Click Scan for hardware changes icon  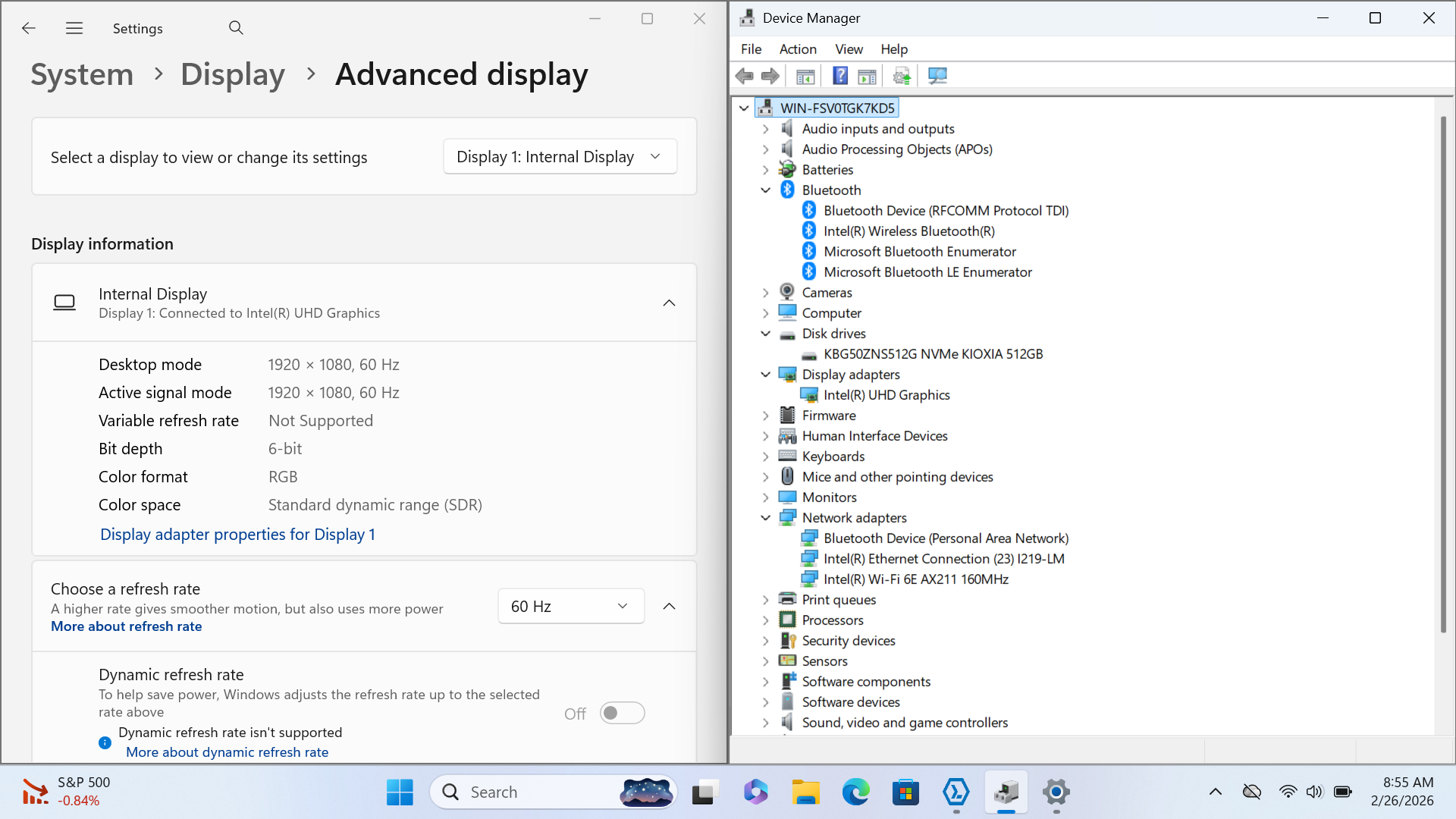(x=938, y=76)
